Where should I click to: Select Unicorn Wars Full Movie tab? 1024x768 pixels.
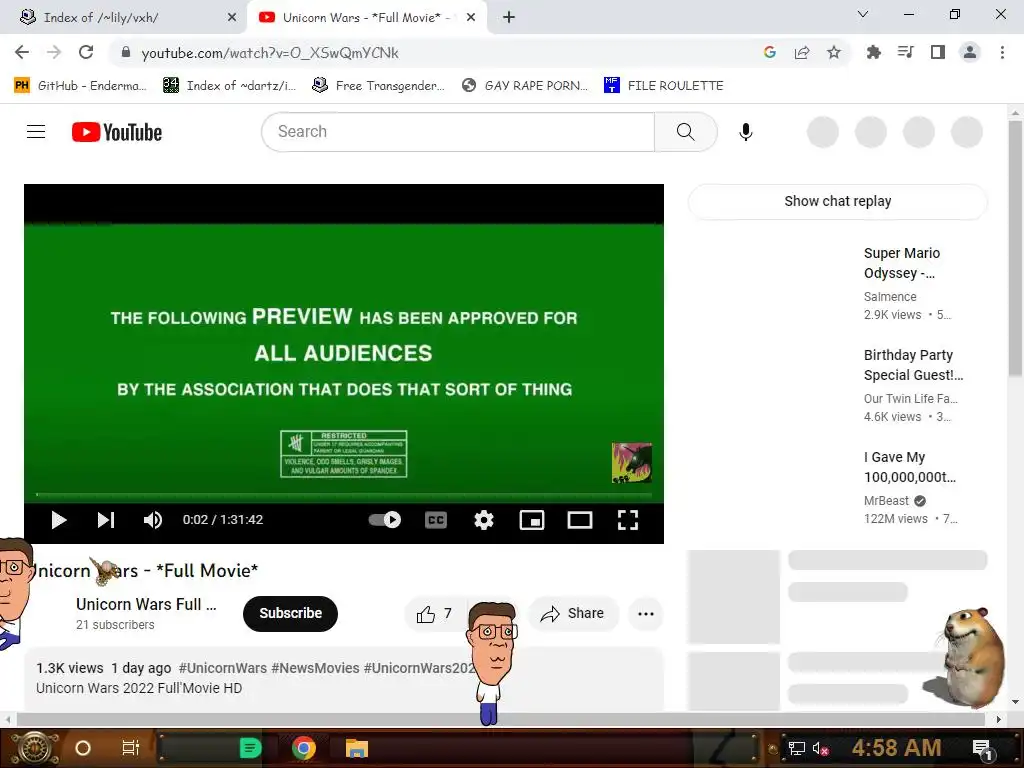[367, 18]
